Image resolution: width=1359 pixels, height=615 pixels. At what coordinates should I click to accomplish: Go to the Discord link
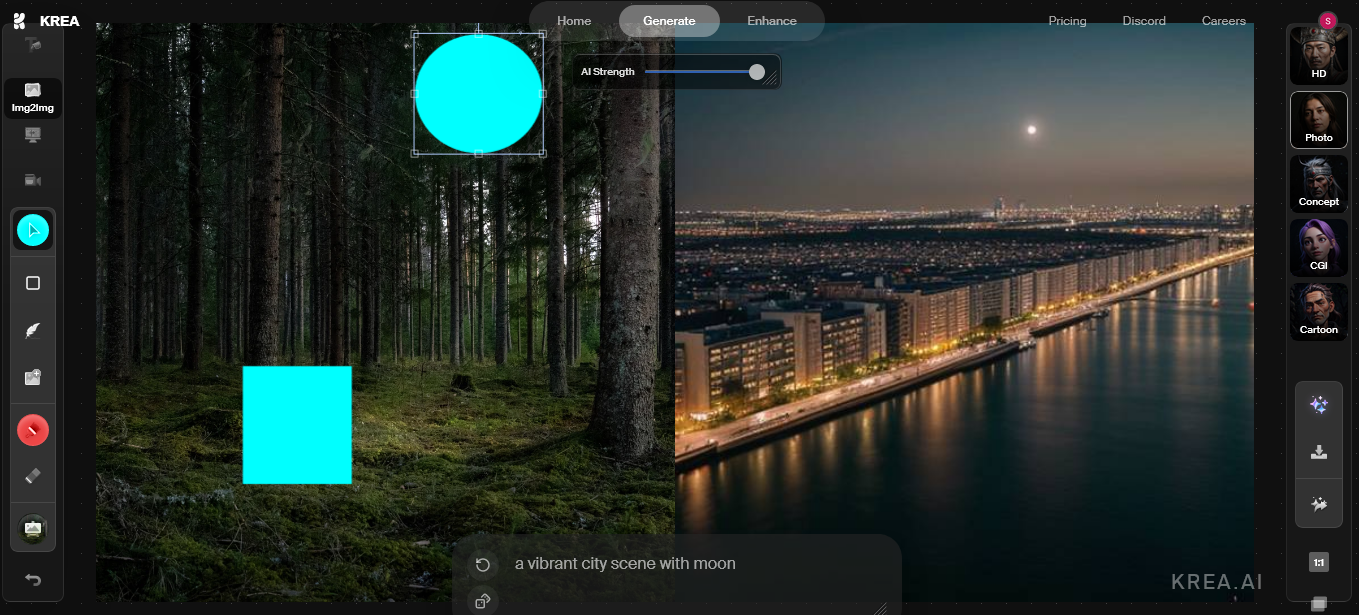pyautogui.click(x=1144, y=21)
